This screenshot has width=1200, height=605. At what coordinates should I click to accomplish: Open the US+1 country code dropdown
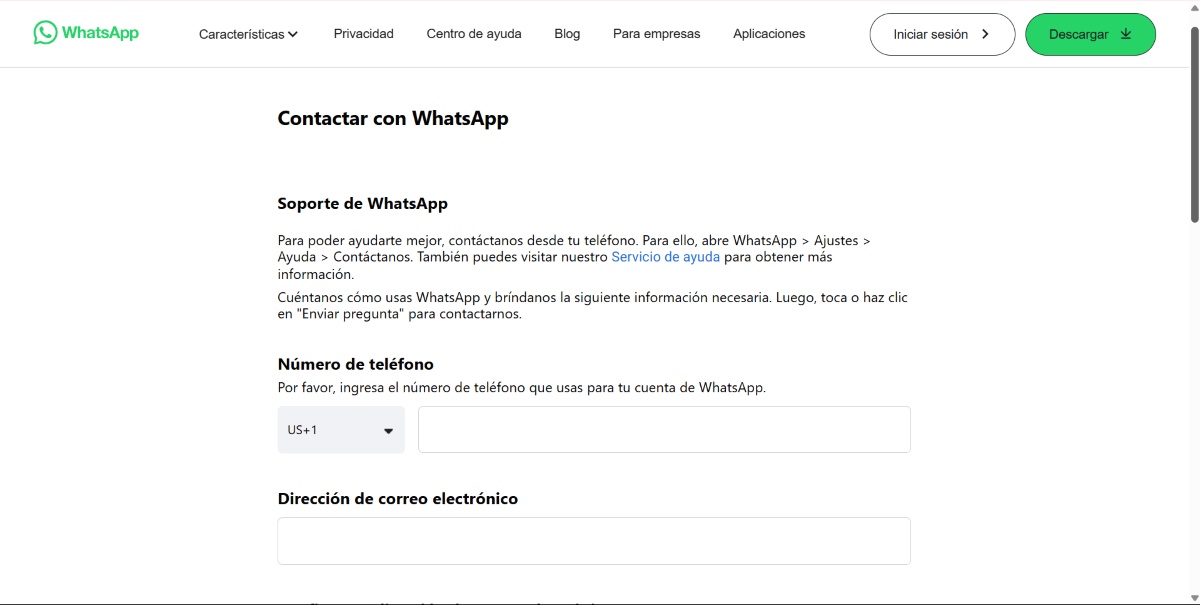click(341, 430)
